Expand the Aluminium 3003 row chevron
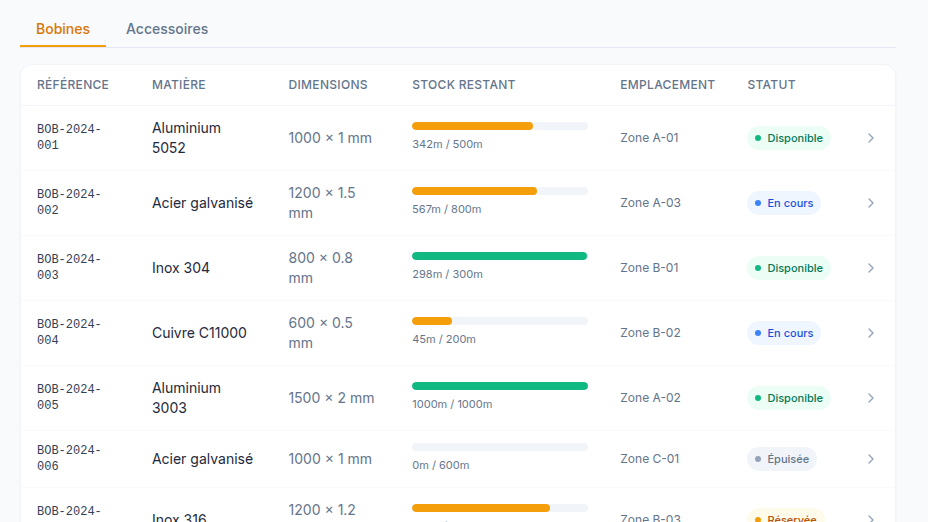The width and height of the screenshot is (928, 522). point(871,398)
